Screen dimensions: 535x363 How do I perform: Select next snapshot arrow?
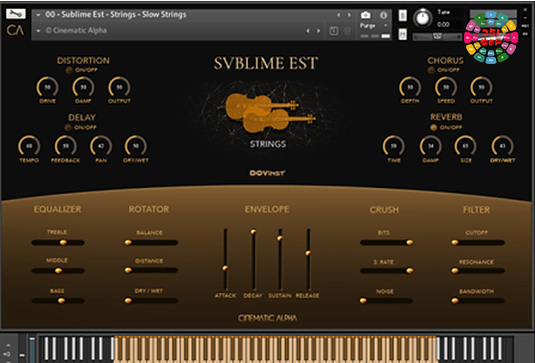pos(318,31)
